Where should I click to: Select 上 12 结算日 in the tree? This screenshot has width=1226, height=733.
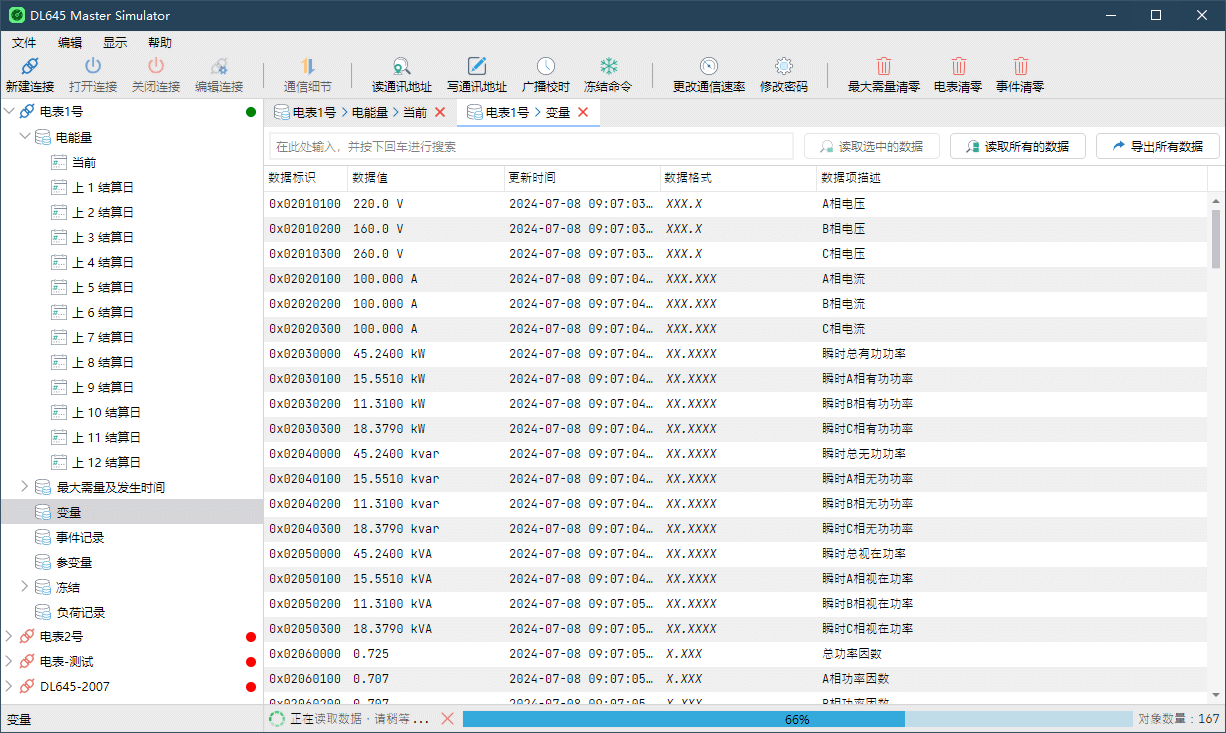click(106, 462)
